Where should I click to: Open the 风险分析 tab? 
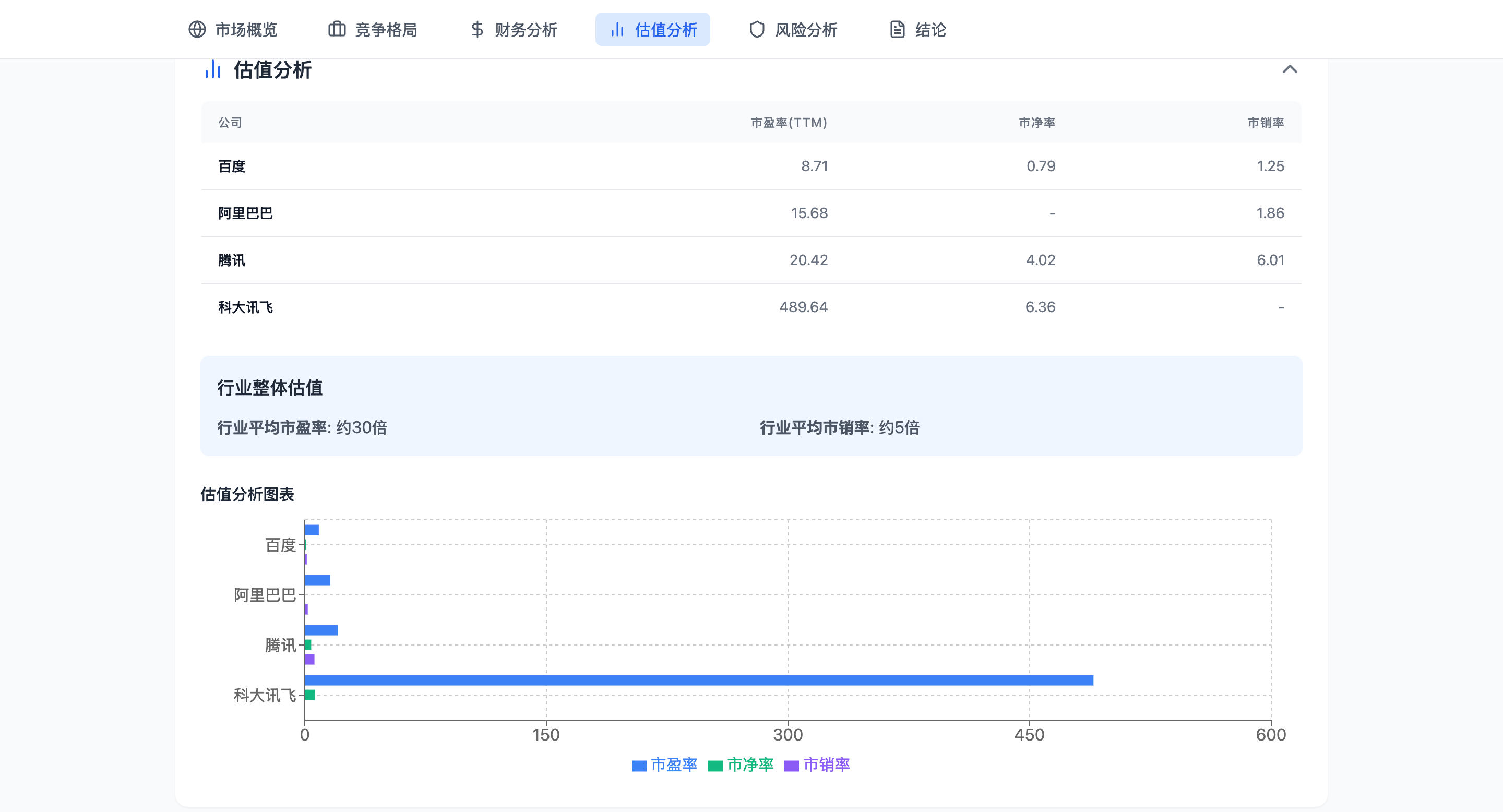806,30
